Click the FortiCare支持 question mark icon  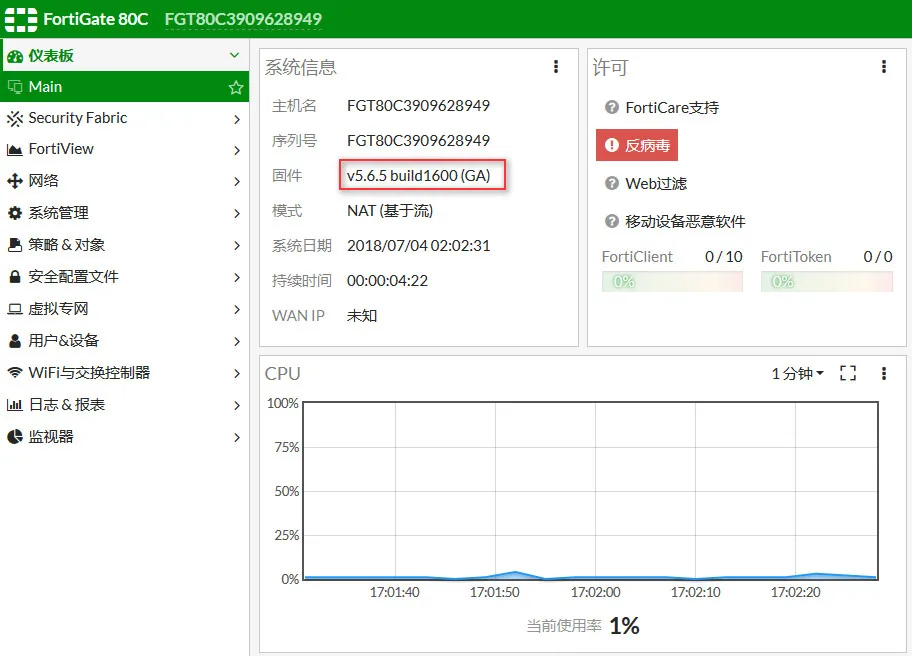pyautogui.click(x=611, y=108)
